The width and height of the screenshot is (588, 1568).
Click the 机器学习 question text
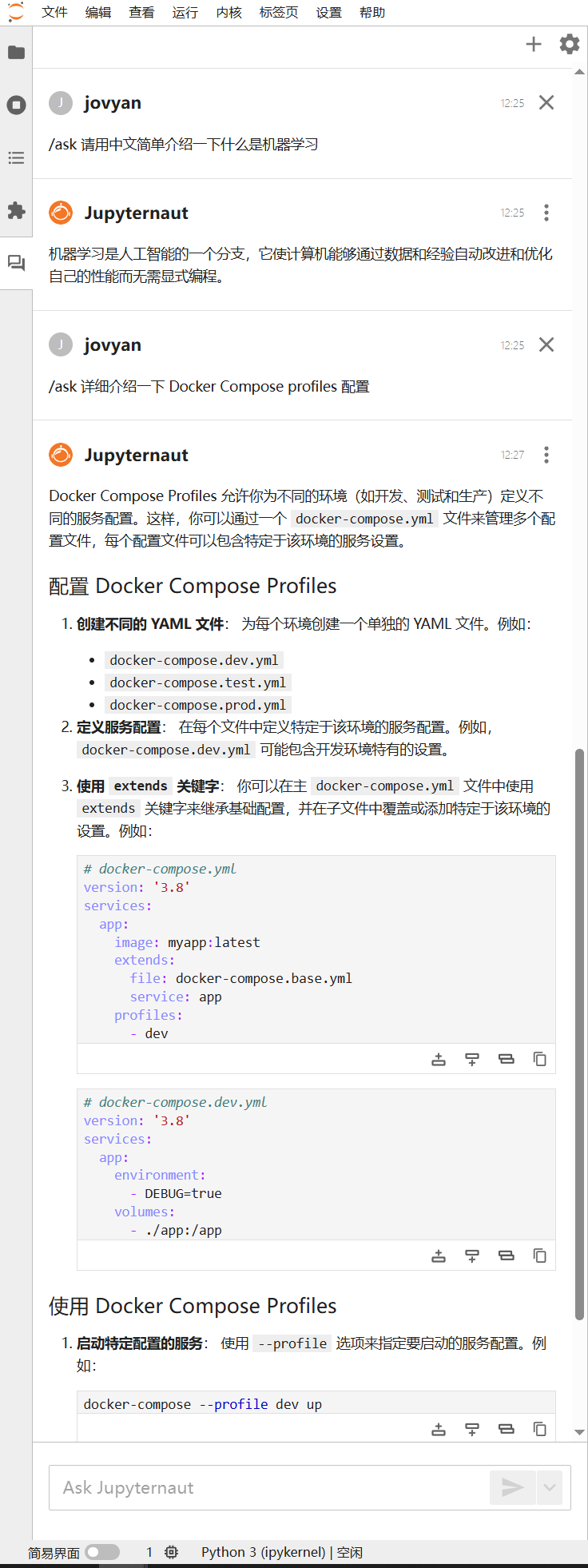[184, 144]
